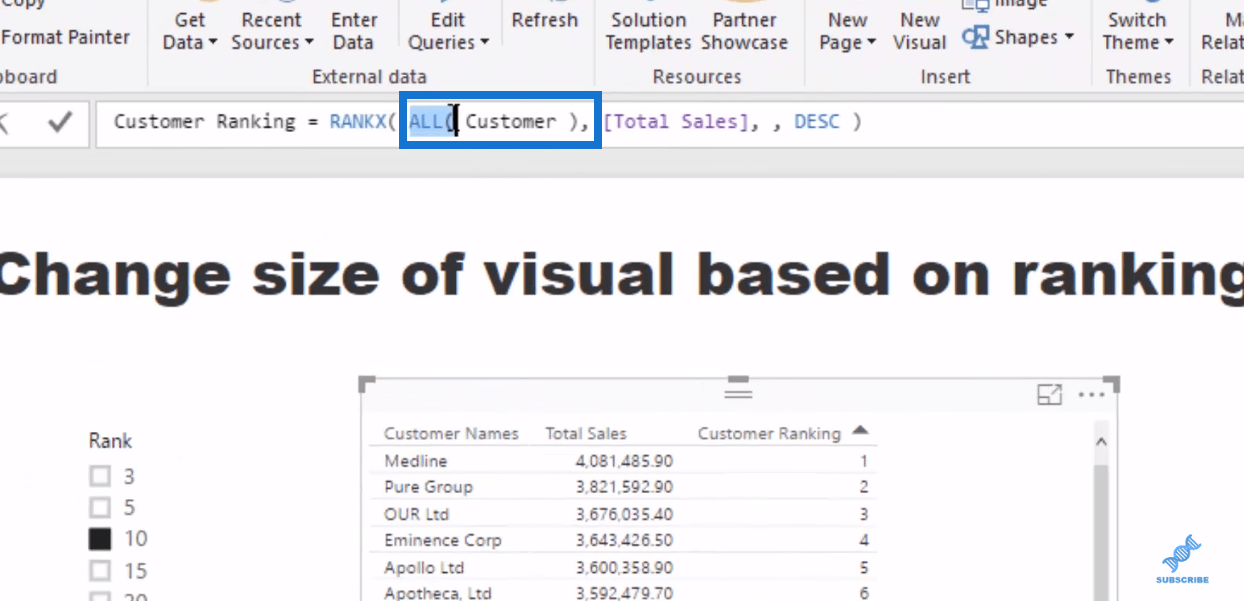Check the Rank 5 slicer option

100,507
